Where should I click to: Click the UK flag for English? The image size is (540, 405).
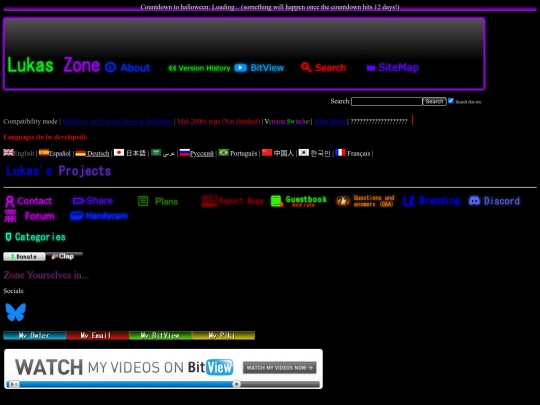pyautogui.click(x=8, y=152)
